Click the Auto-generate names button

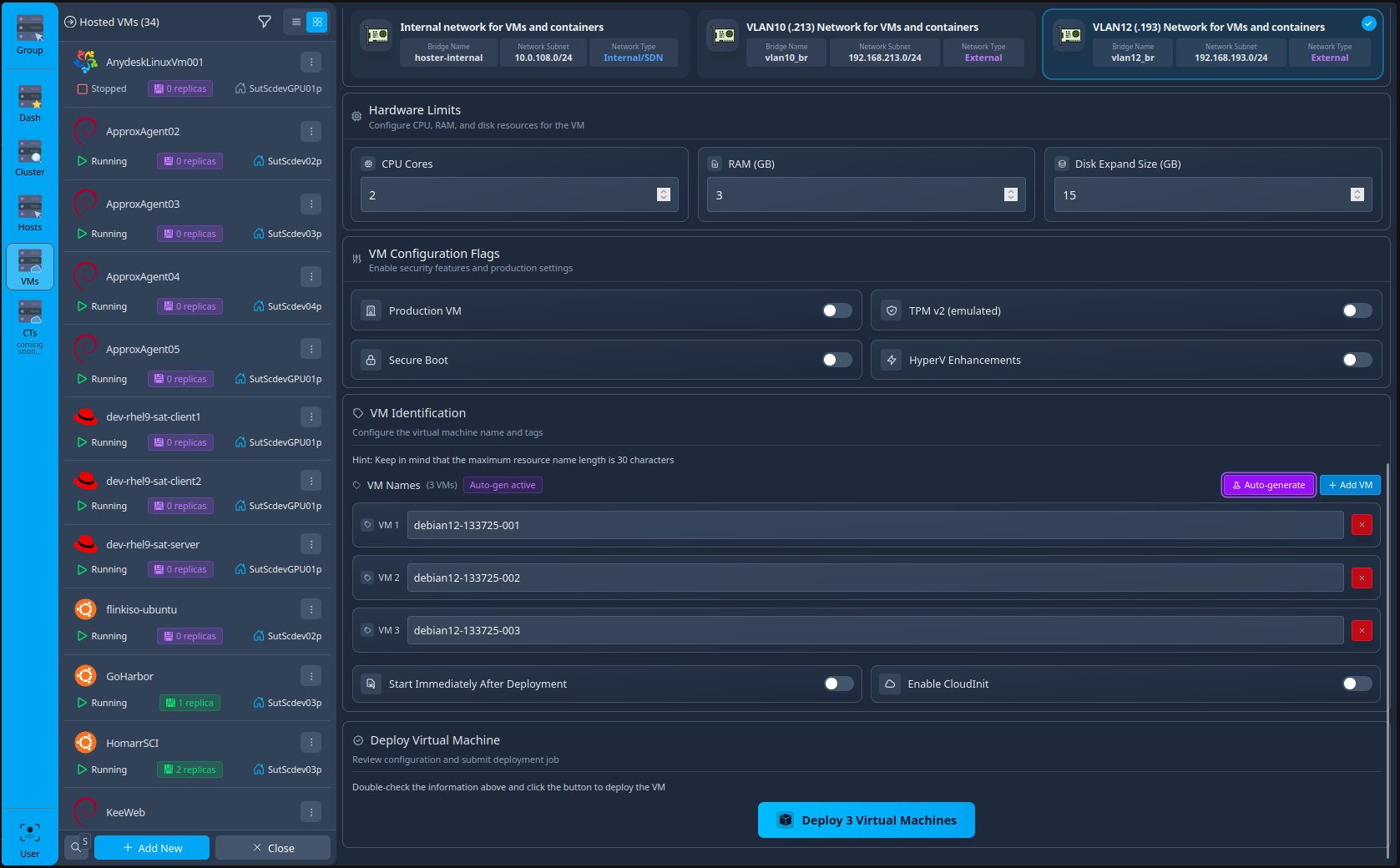[1268, 485]
